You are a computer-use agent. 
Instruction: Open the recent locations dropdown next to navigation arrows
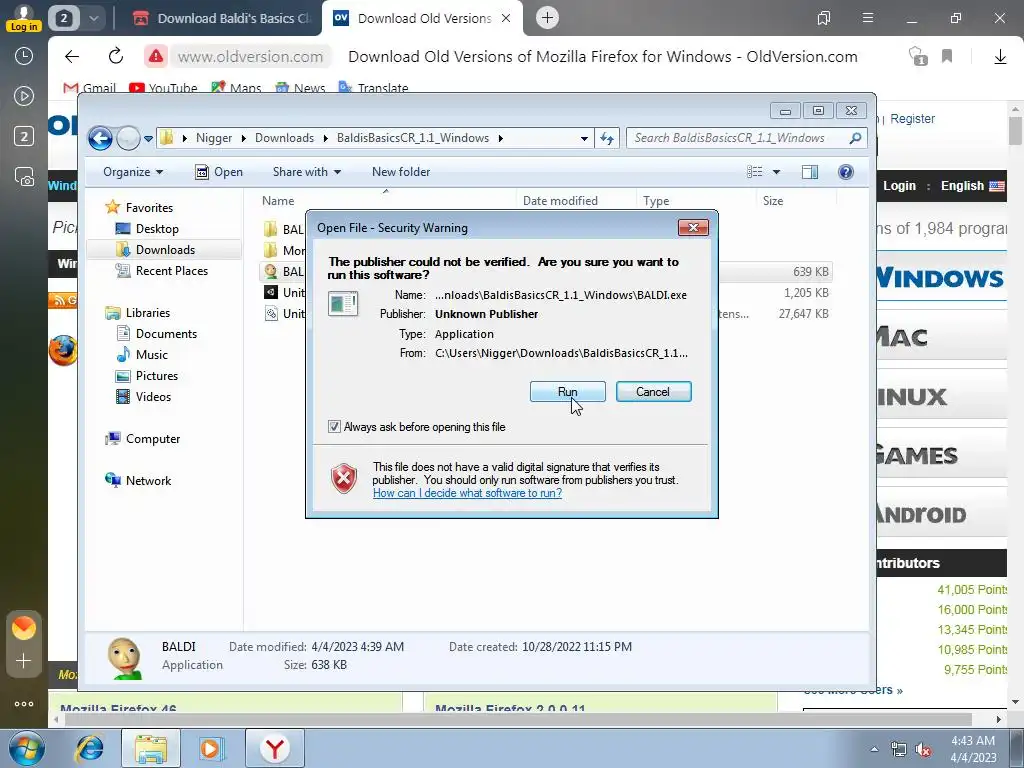148,138
